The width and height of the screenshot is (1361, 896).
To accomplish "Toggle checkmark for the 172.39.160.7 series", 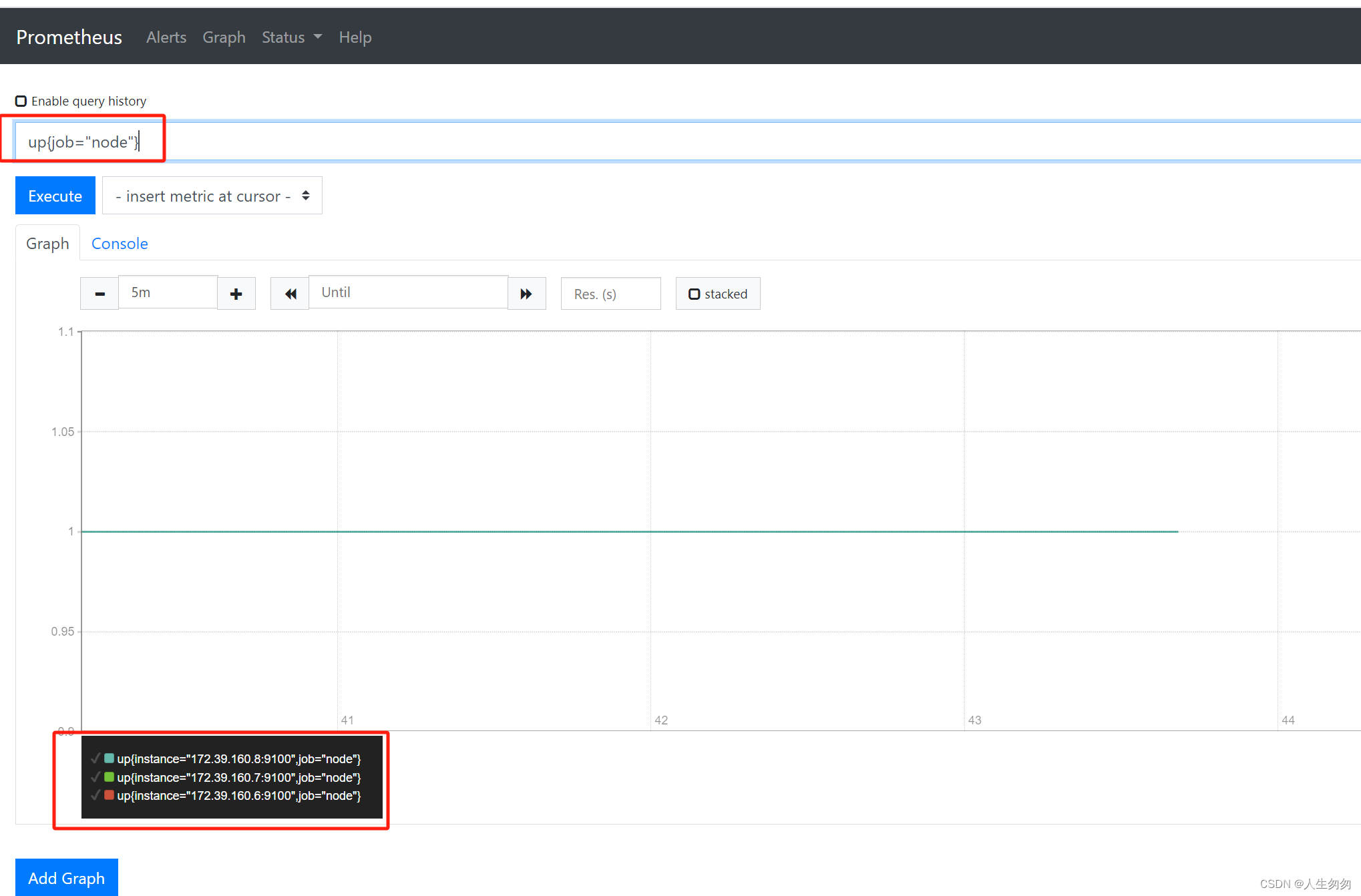I will (x=95, y=777).
